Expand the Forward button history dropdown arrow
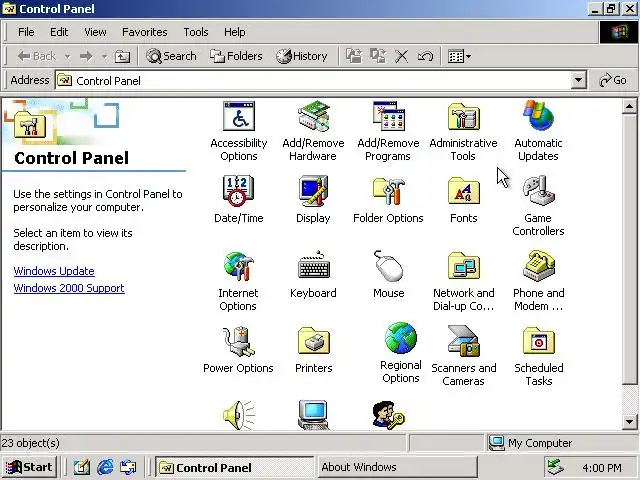The width and height of the screenshot is (640, 480). [x=104, y=56]
